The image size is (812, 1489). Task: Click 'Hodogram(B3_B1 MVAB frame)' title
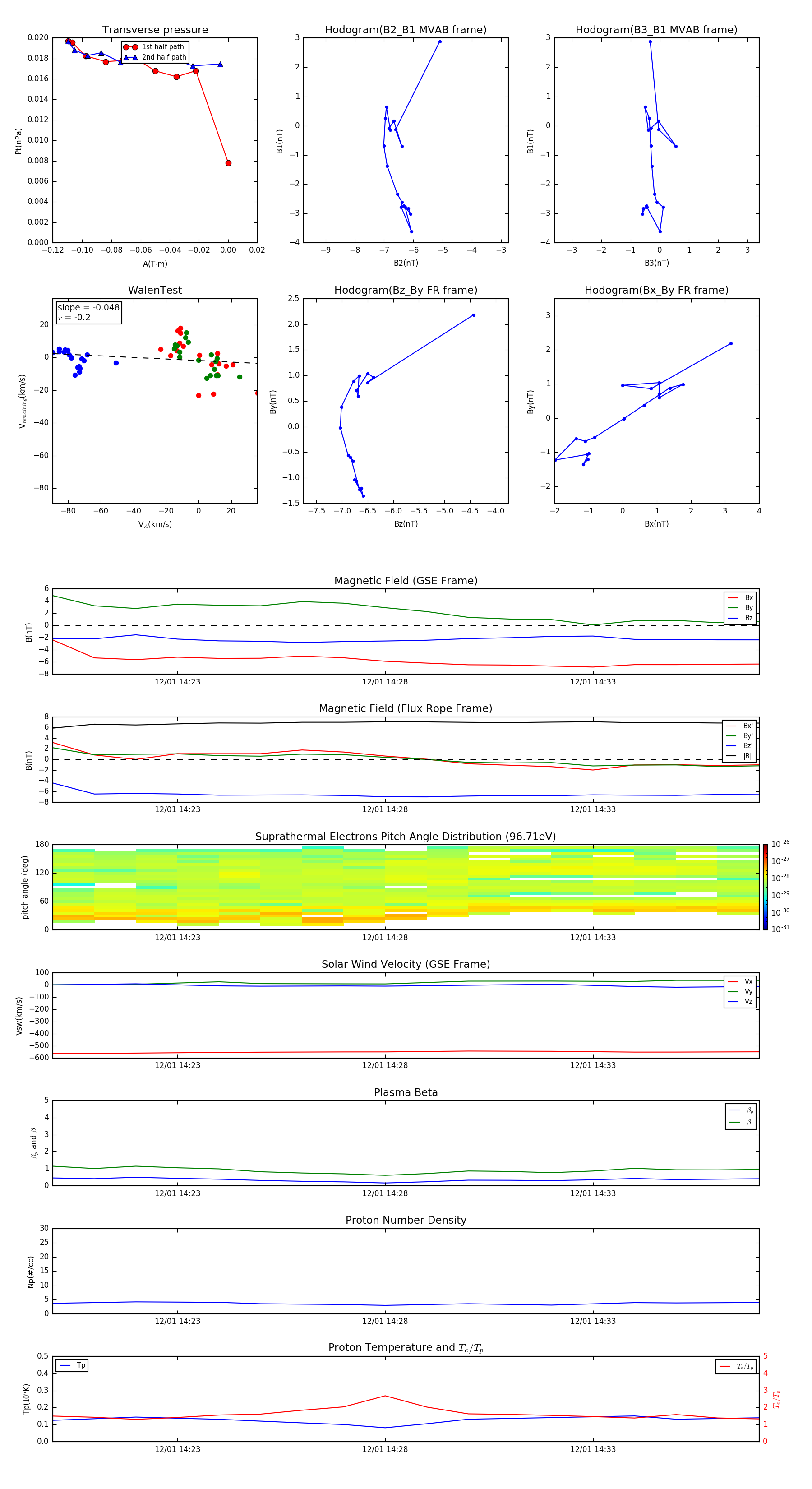(656, 30)
